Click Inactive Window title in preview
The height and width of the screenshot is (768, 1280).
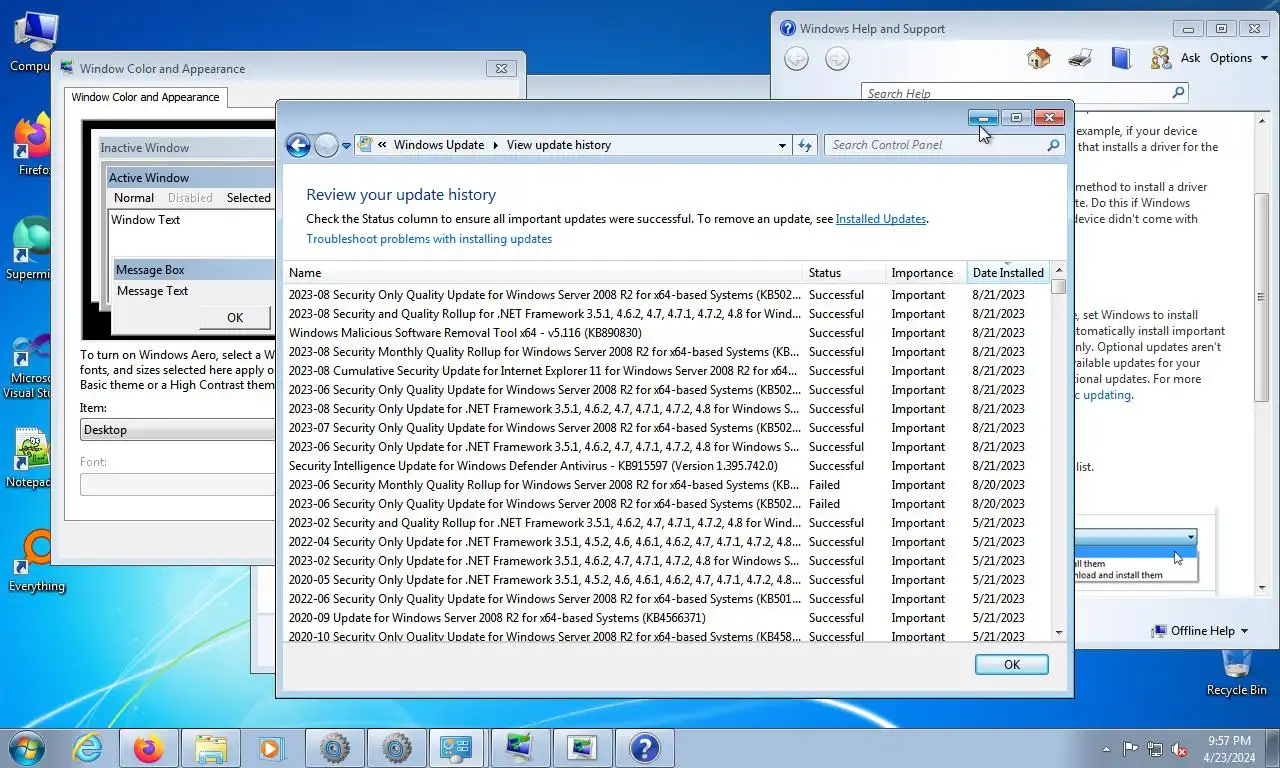click(145, 148)
